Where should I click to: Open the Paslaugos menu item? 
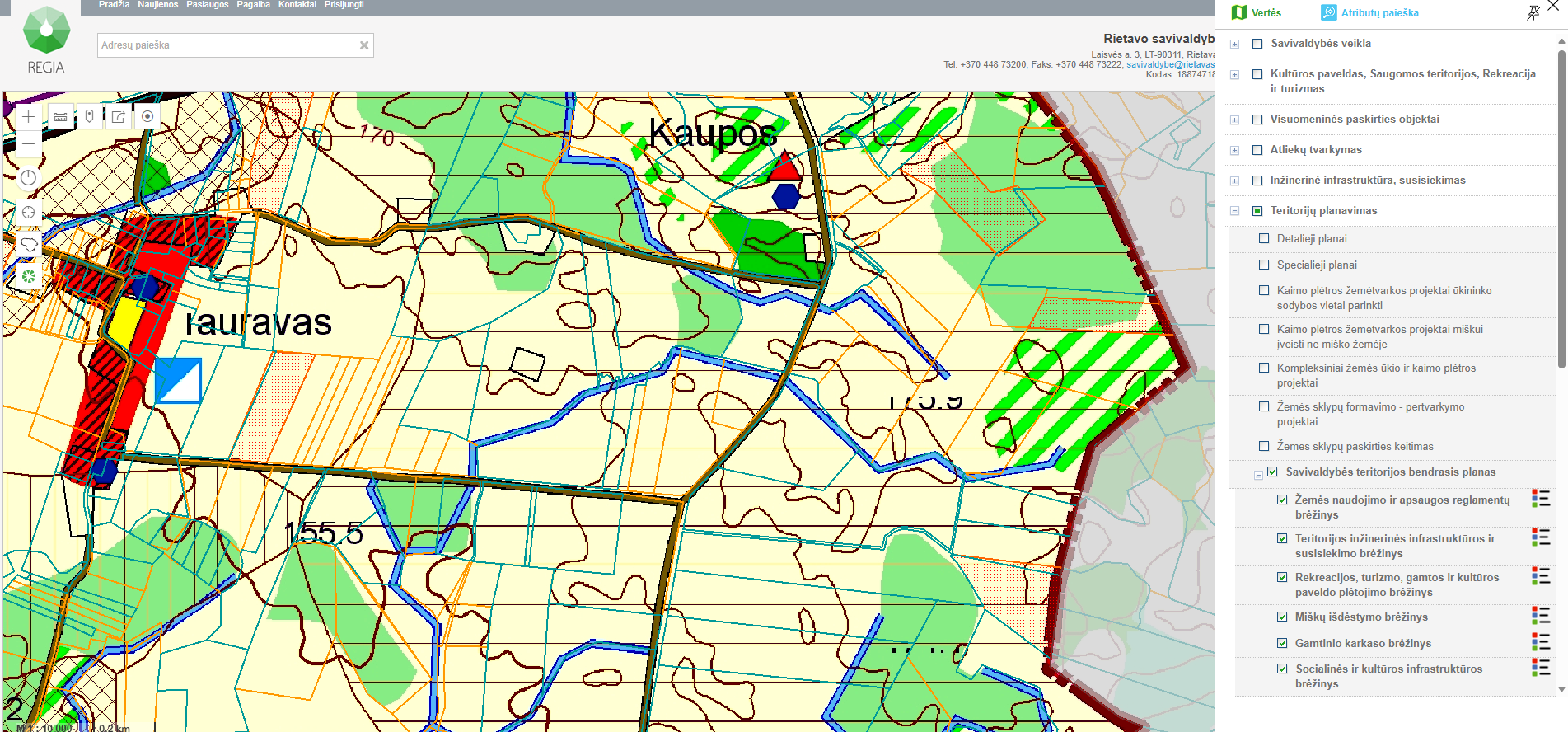[x=208, y=5]
